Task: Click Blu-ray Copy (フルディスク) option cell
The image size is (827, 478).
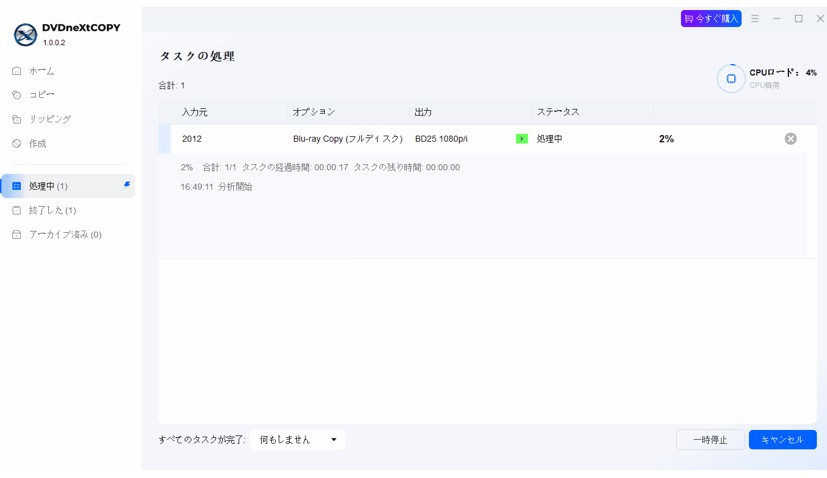Action: (x=348, y=139)
